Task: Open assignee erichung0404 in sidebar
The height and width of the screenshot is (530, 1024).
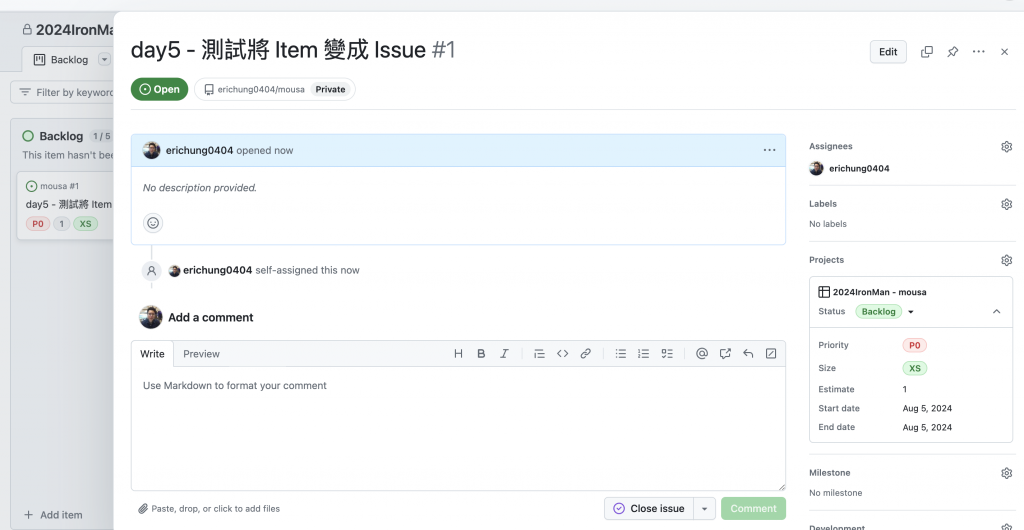Action: [x=859, y=168]
